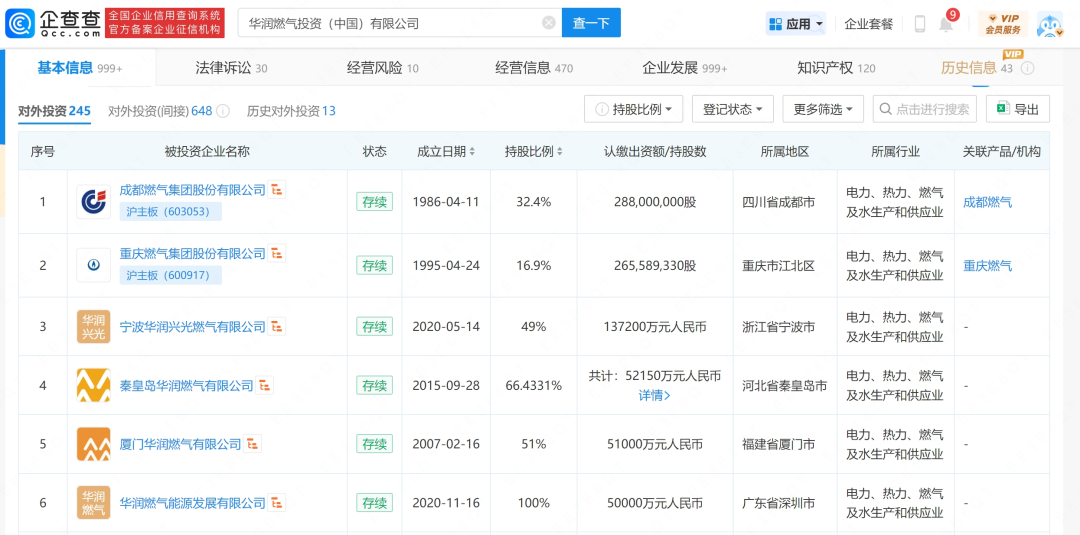
Task: Click shareholding cell 66.4331%
Action: tap(534, 386)
